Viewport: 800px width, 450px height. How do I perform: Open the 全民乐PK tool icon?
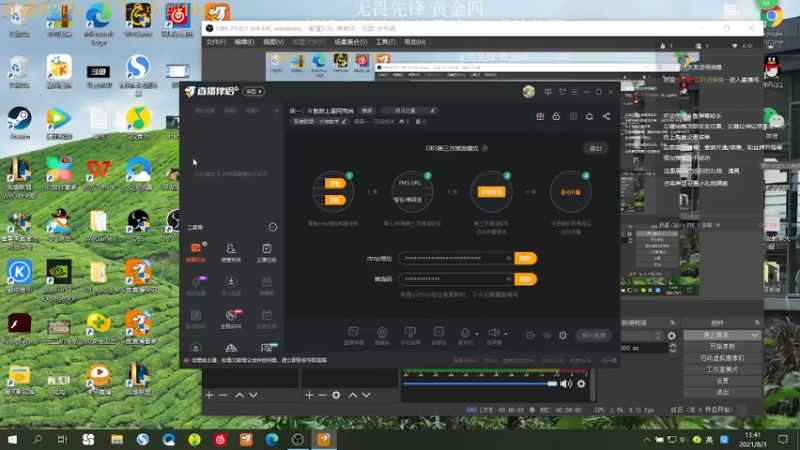coord(231,319)
